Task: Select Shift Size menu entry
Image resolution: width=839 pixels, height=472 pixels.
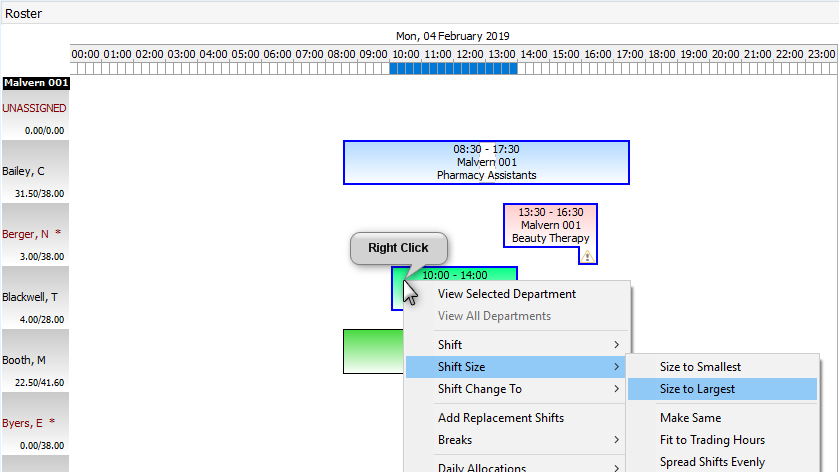Action: 516,367
